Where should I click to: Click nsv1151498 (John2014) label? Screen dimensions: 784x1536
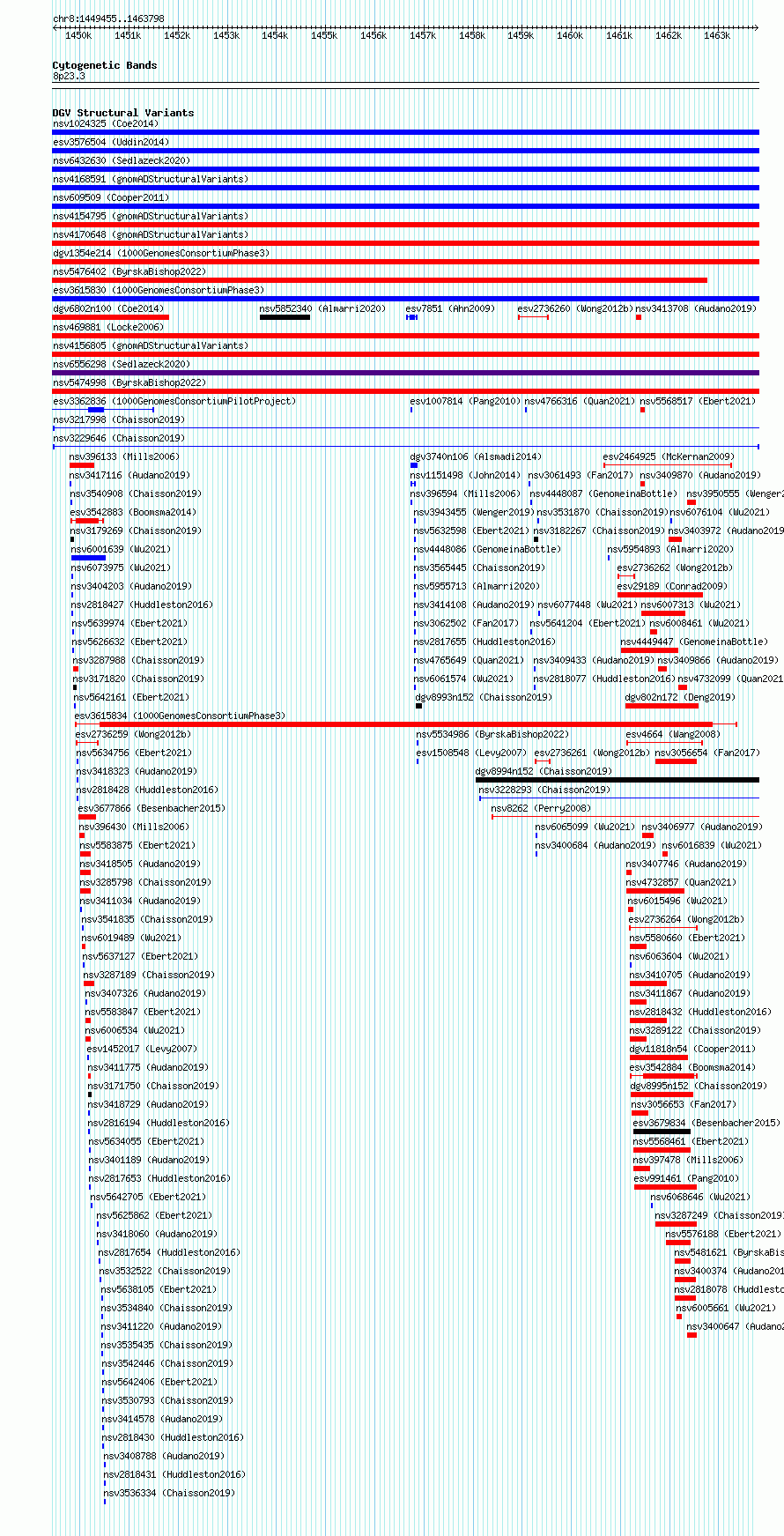pos(465,475)
